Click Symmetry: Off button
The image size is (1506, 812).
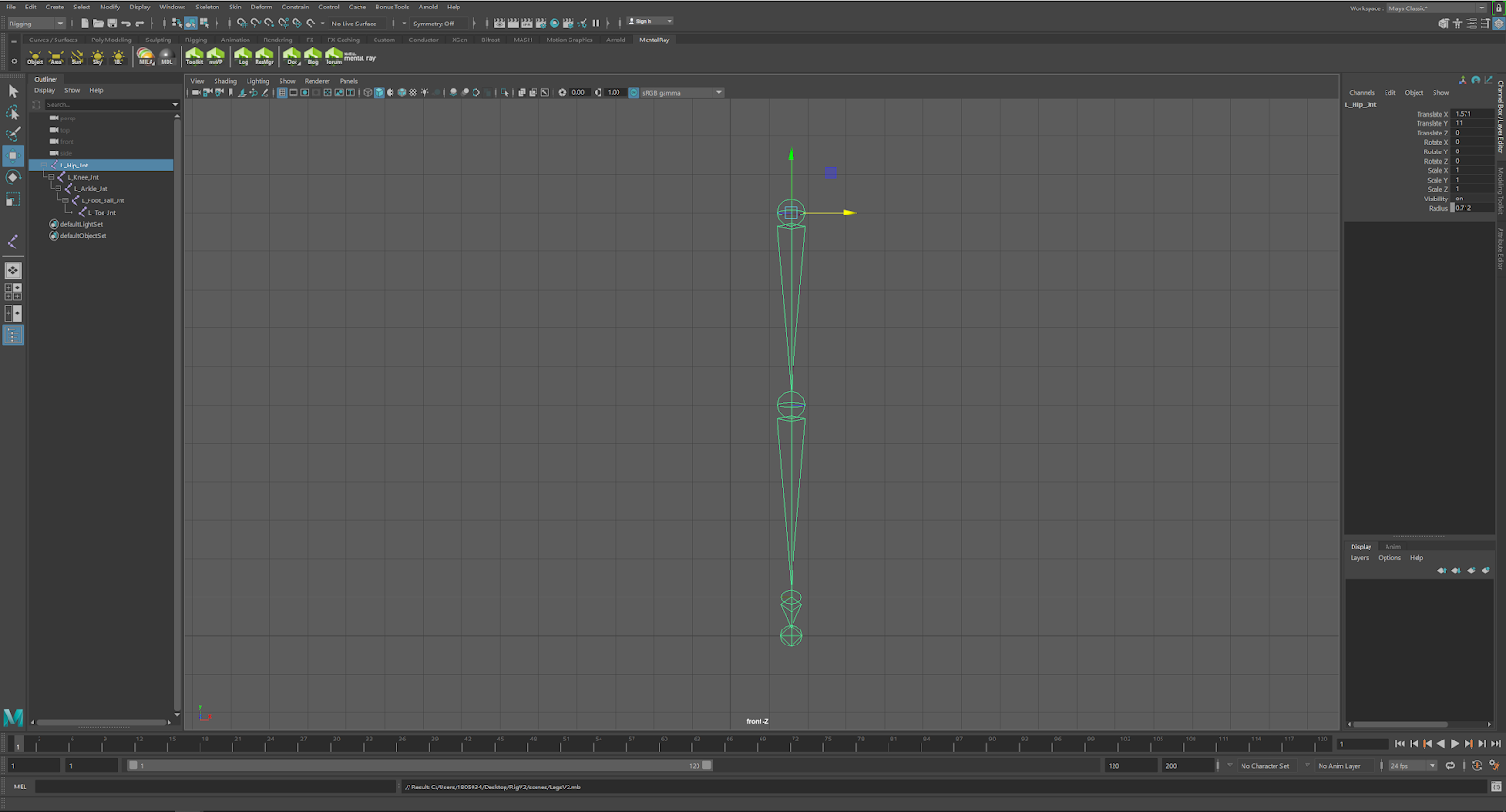click(438, 24)
